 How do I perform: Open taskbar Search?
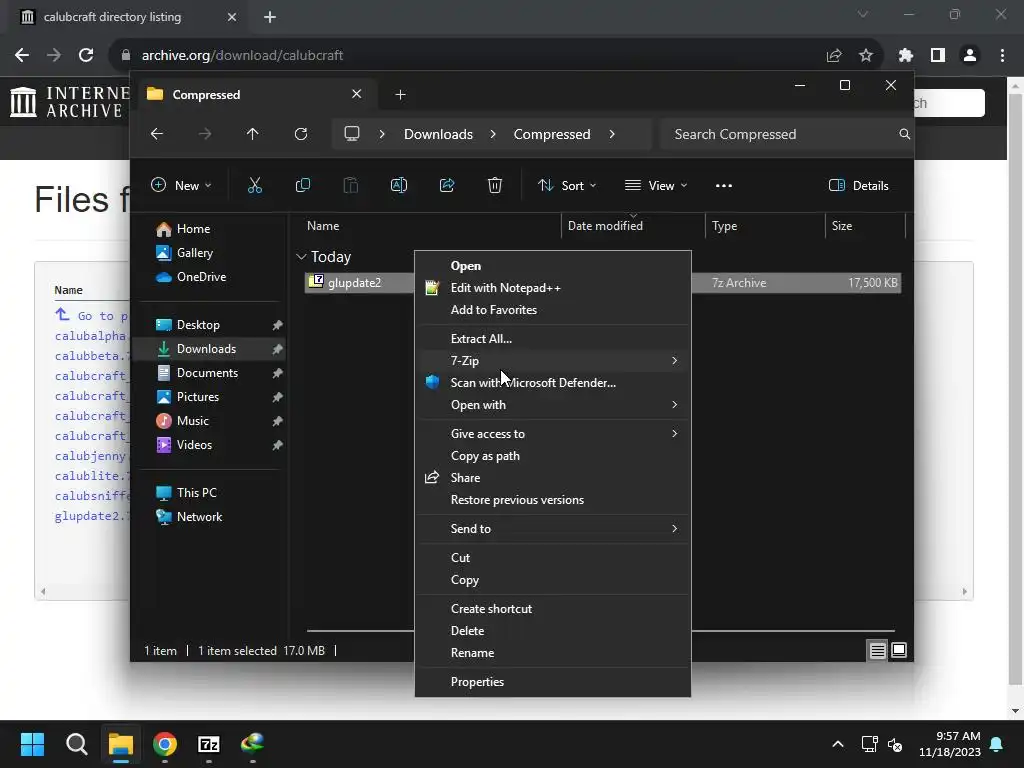coord(76,744)
